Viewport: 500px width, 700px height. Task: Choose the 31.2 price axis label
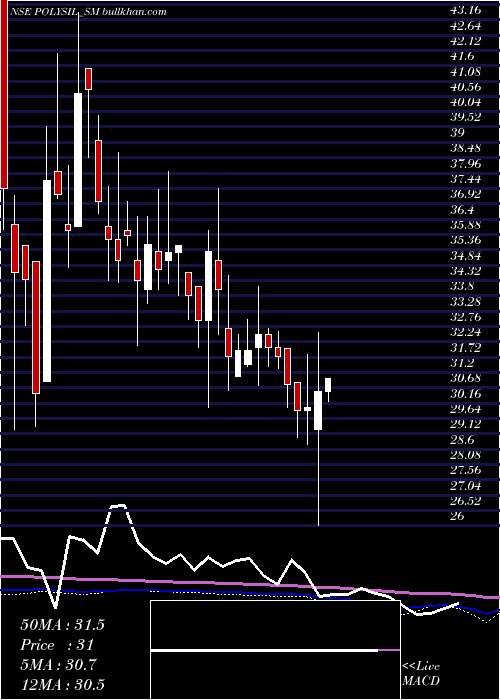point(463,362)
